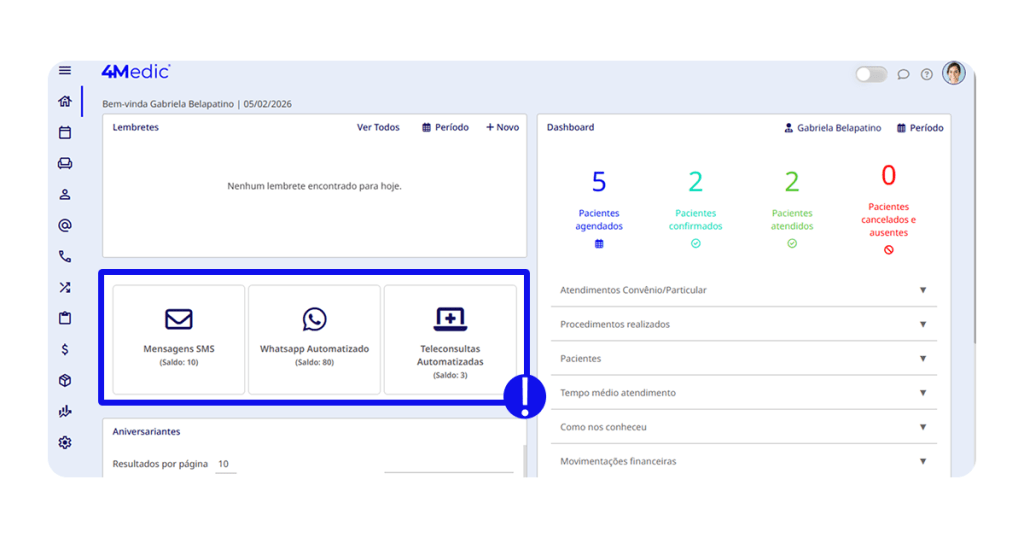1024x538 pixels.
Task: Add a new reminder with Novo
Action: [502, 128]
